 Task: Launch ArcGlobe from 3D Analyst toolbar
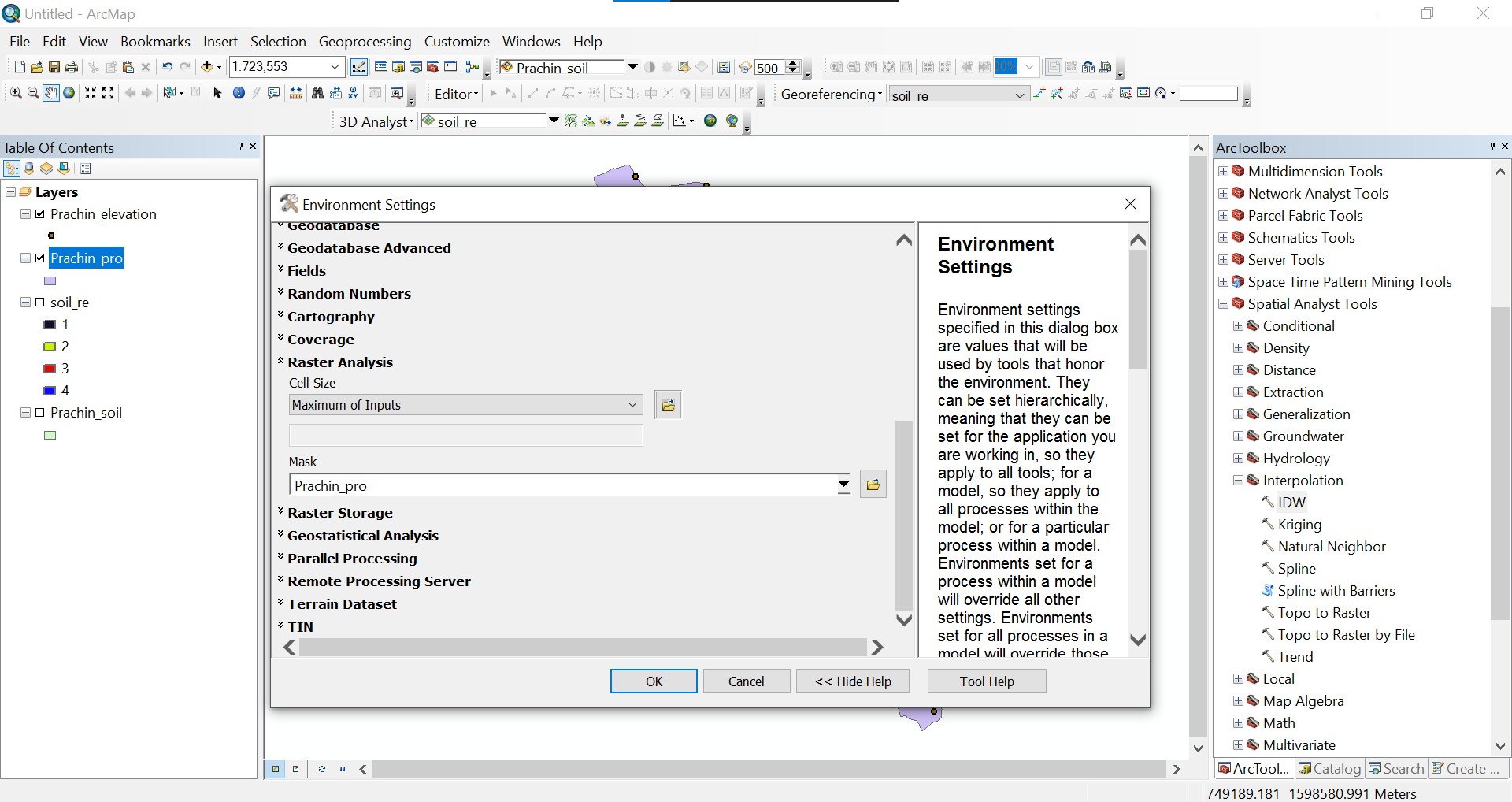(x=732, y=121)
